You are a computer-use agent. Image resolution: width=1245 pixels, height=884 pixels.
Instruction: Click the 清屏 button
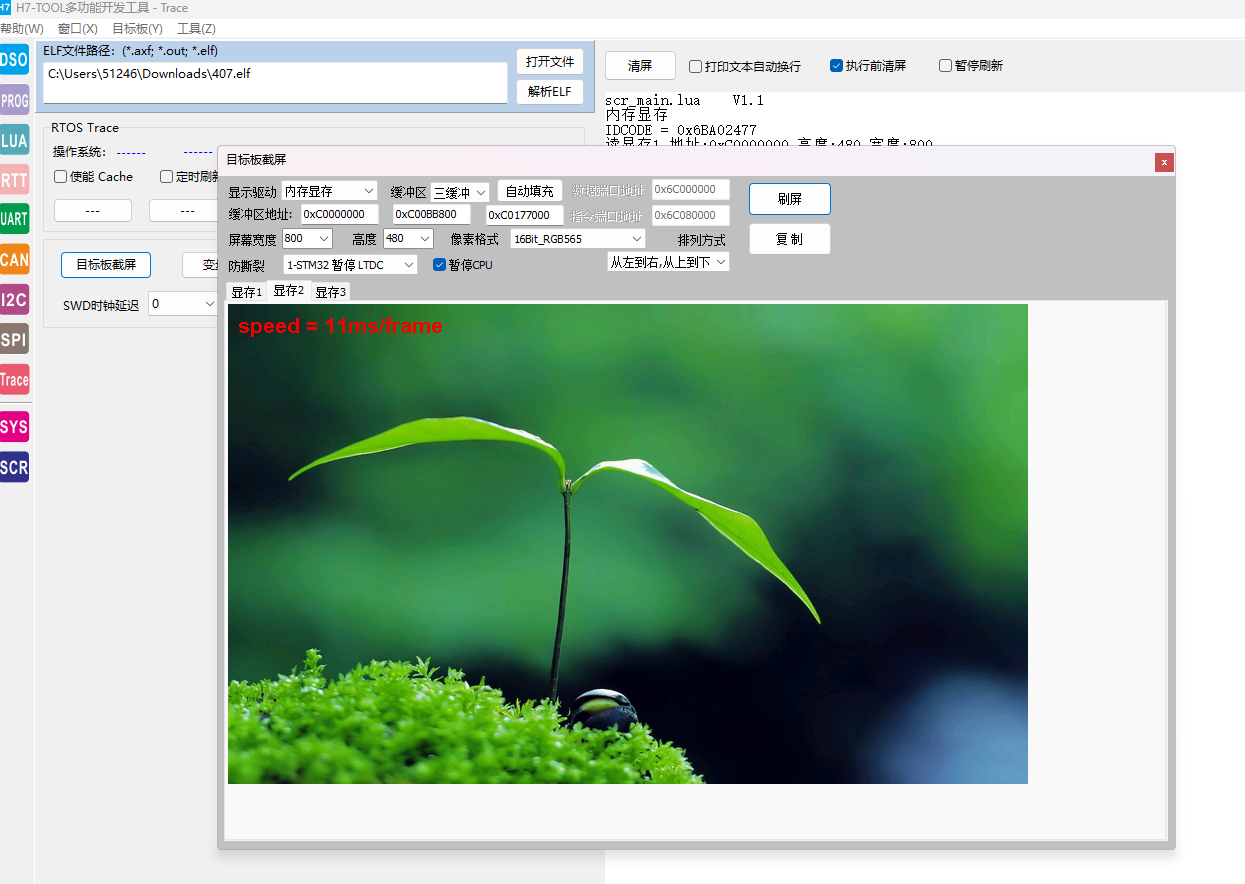pos(640,66)
